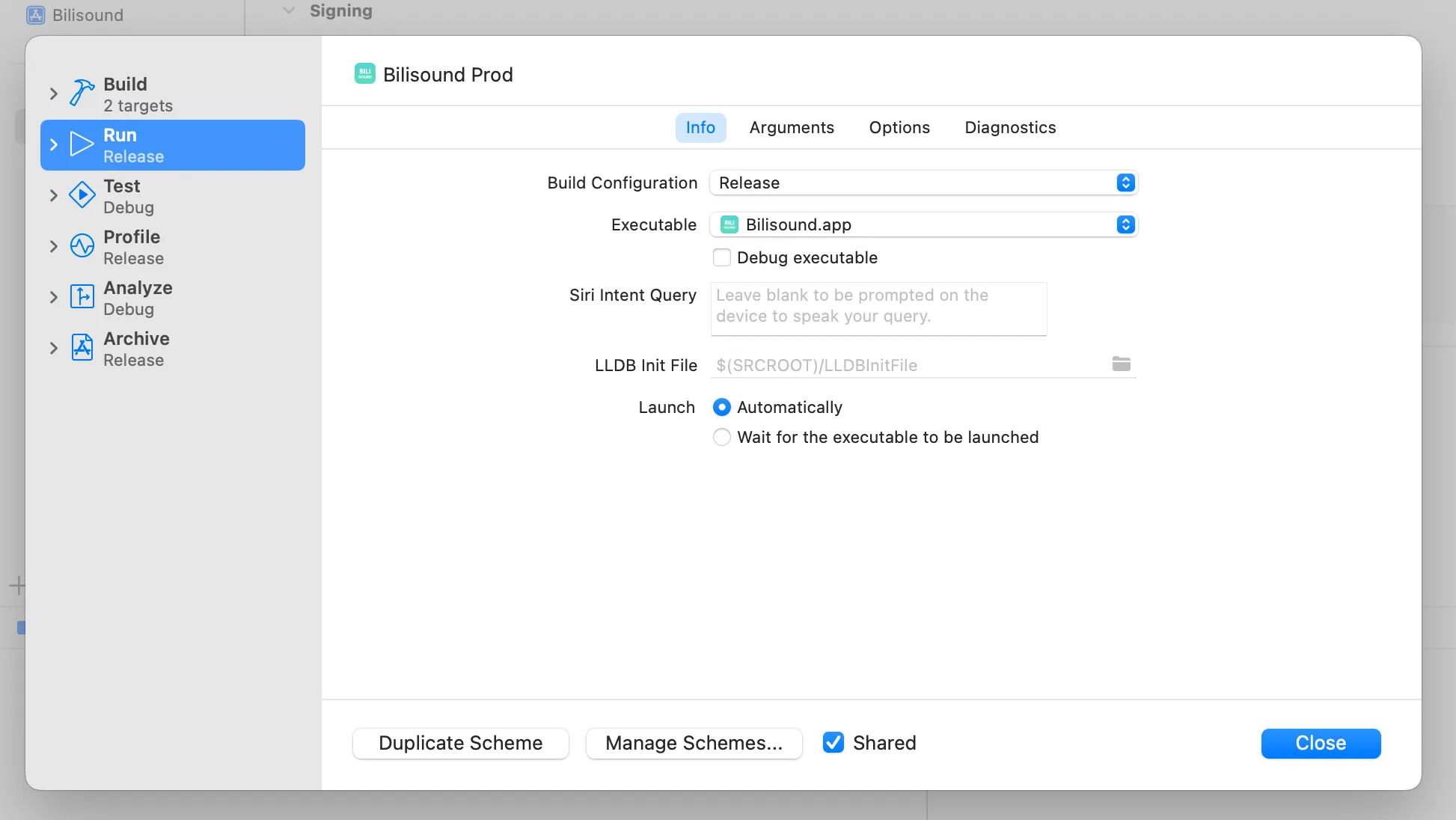Screen dimensions: 1456x820
Task: Click the Build hammer icon
Action: click(x=82, y=94)
